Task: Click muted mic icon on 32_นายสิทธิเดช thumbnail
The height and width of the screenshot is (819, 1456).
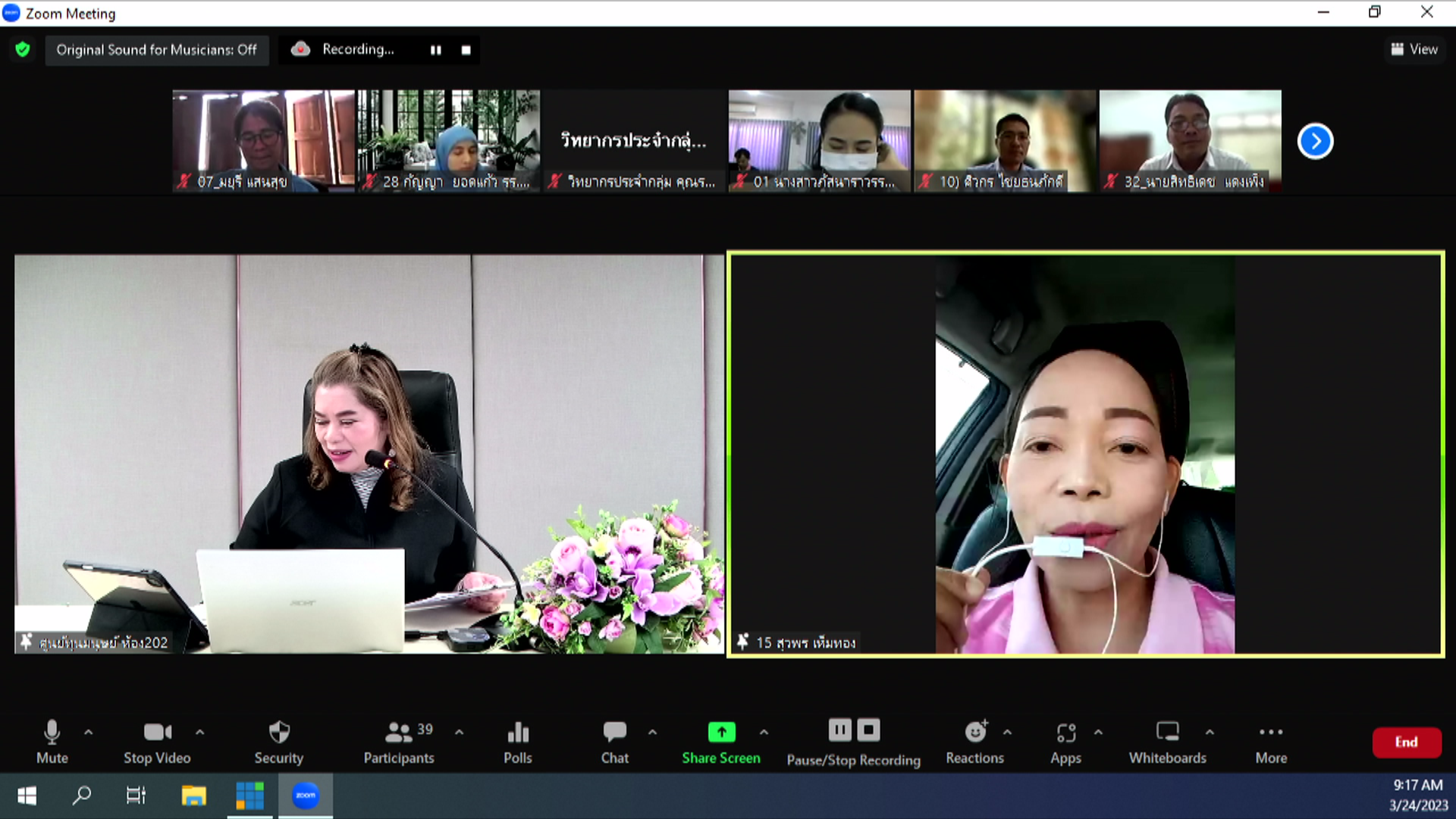Action: coord(1111,181)
